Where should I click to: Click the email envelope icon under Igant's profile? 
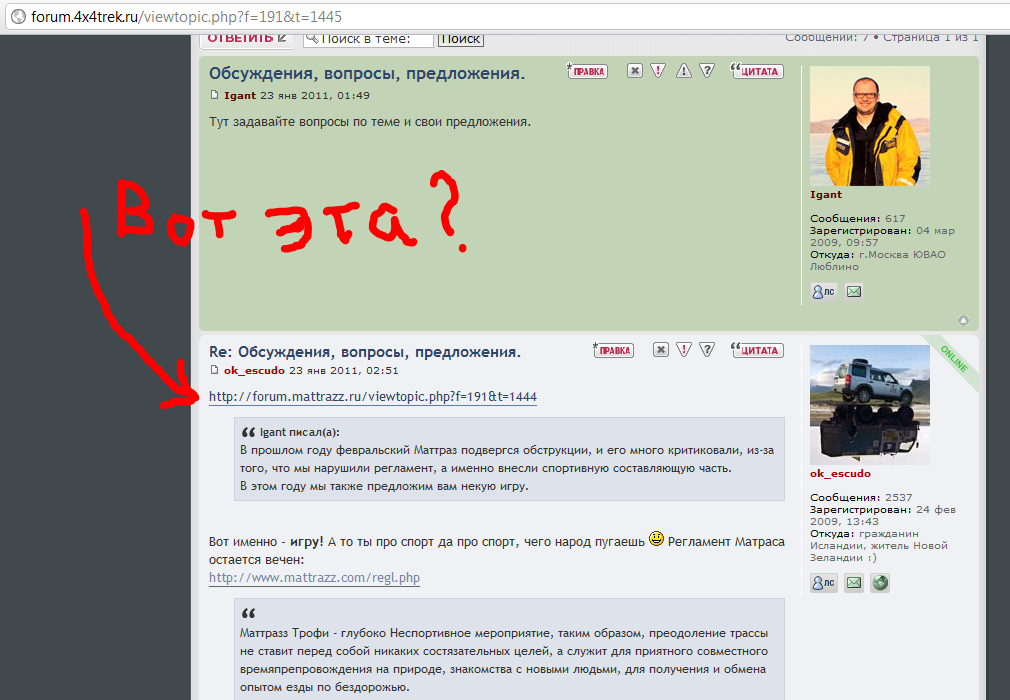(x=854, y=292)
